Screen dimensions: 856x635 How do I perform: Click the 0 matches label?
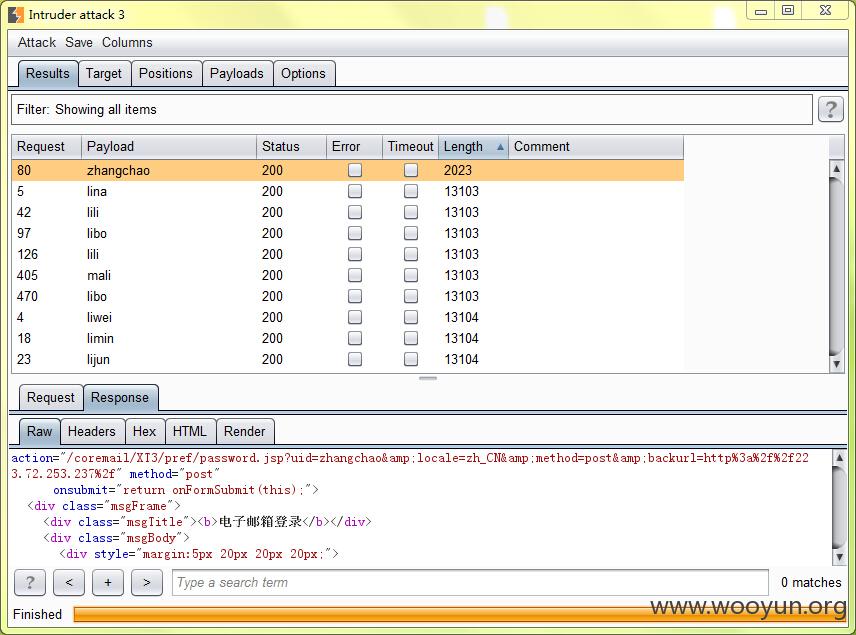(x=811, y=583)
